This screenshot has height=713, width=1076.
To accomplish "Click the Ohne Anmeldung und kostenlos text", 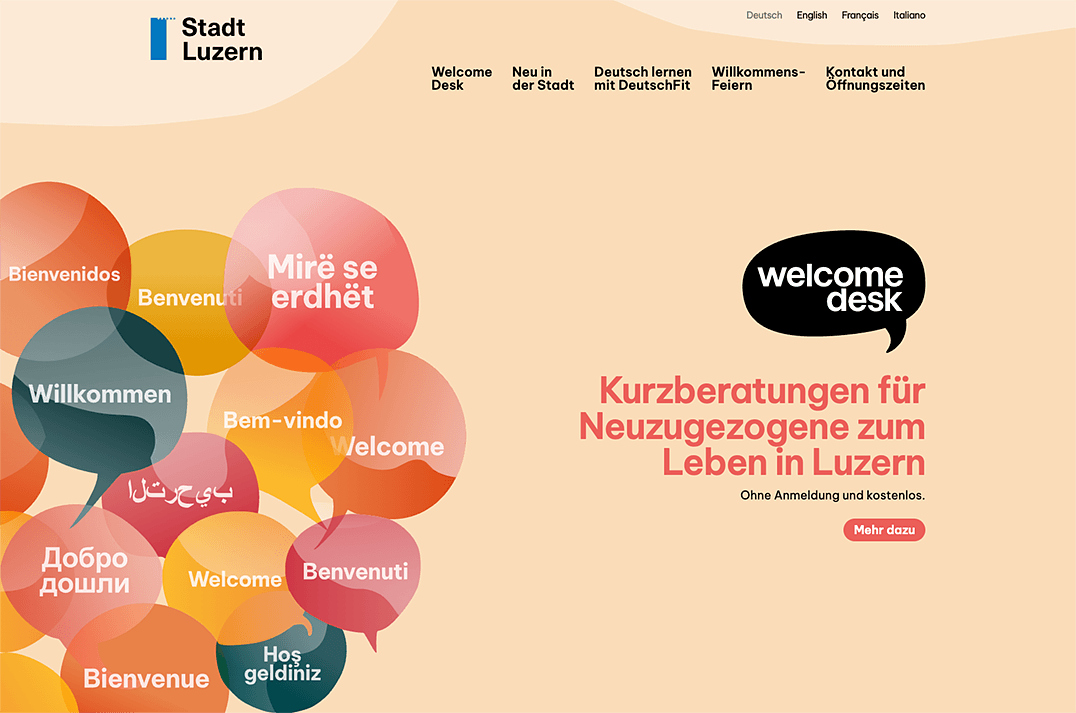I will pyautogui.click(x=832, y=495).
